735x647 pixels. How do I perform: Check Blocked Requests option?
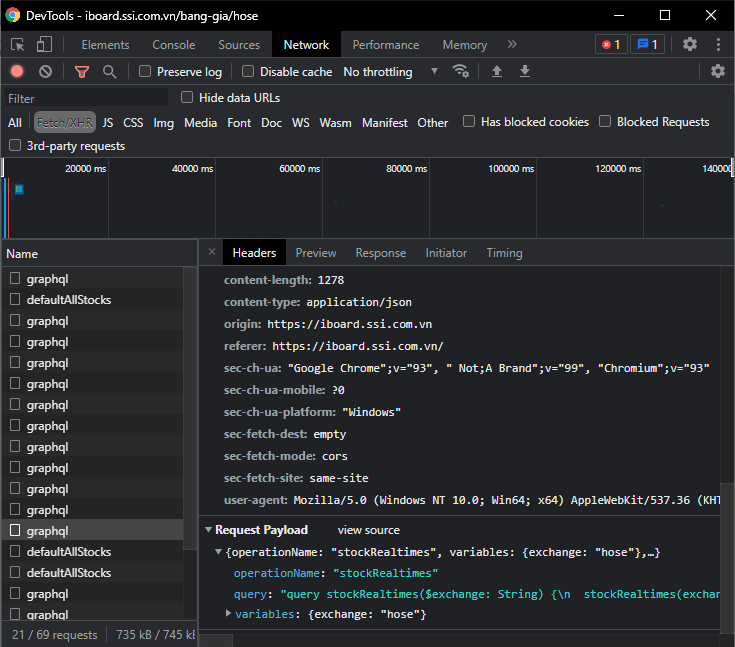605,121
